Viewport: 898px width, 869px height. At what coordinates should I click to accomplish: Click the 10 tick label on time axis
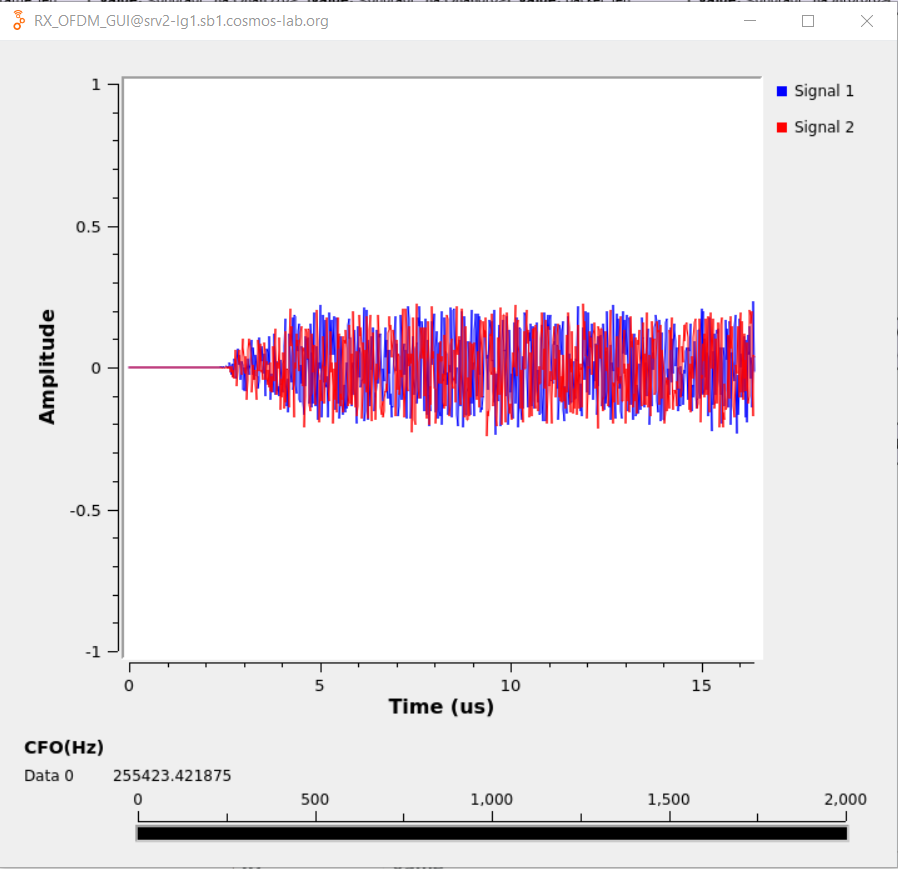(x=510, y=685)
